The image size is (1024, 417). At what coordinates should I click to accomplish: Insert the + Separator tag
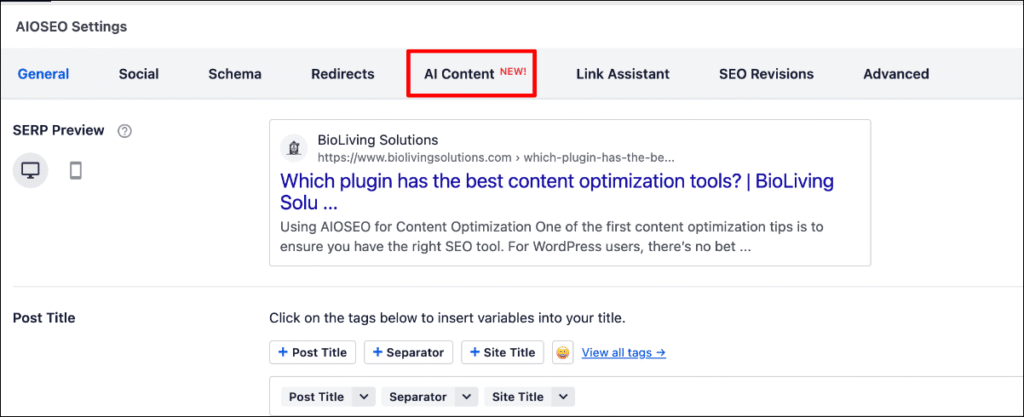(x=408, y=352)
